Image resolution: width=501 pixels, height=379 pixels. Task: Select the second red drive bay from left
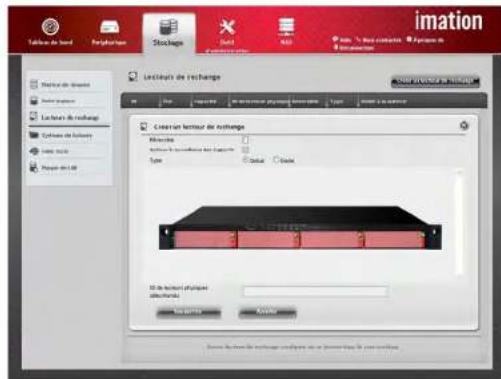coord(268,240)
